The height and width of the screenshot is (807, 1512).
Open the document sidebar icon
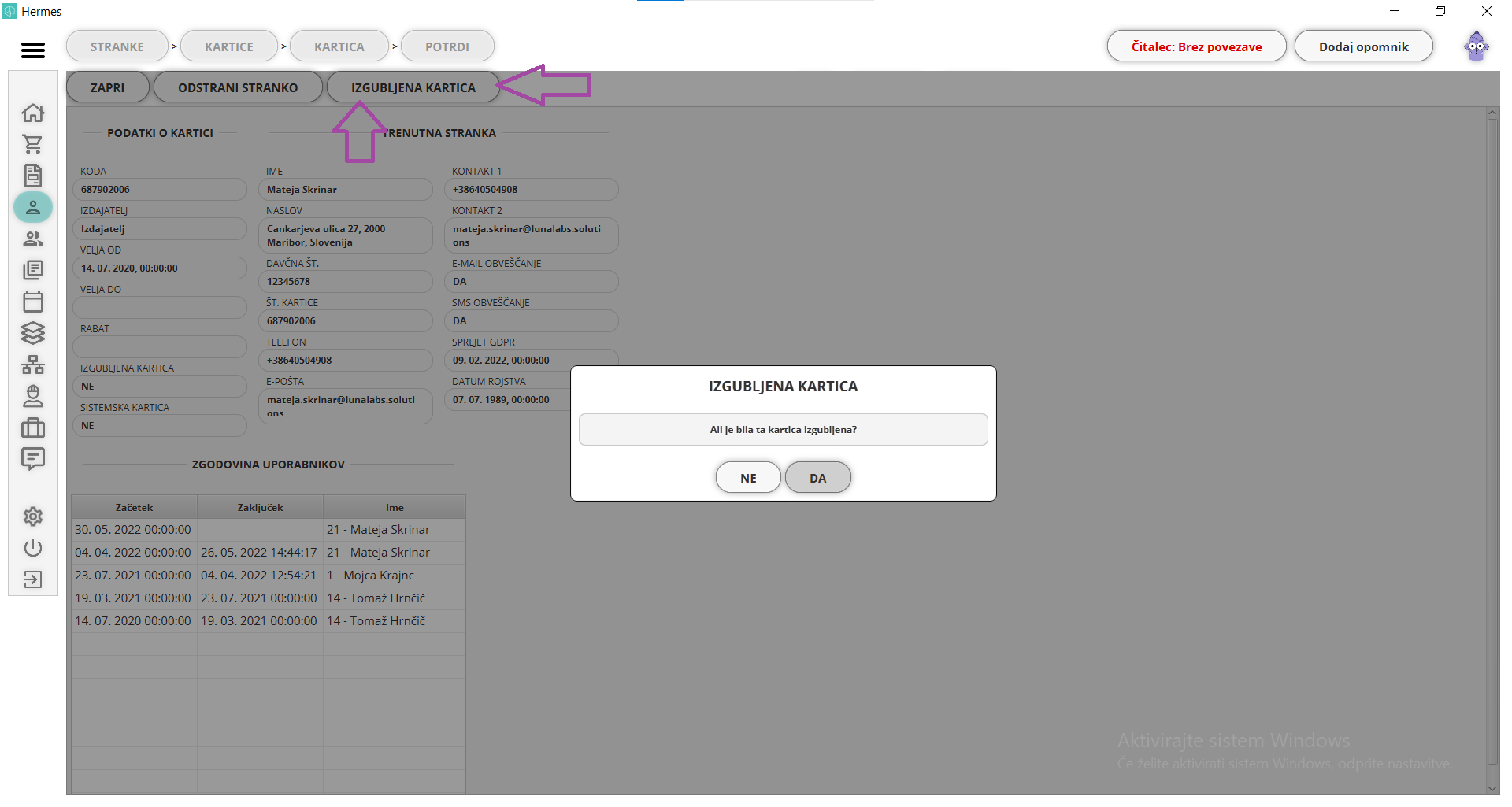click(33, 176)
